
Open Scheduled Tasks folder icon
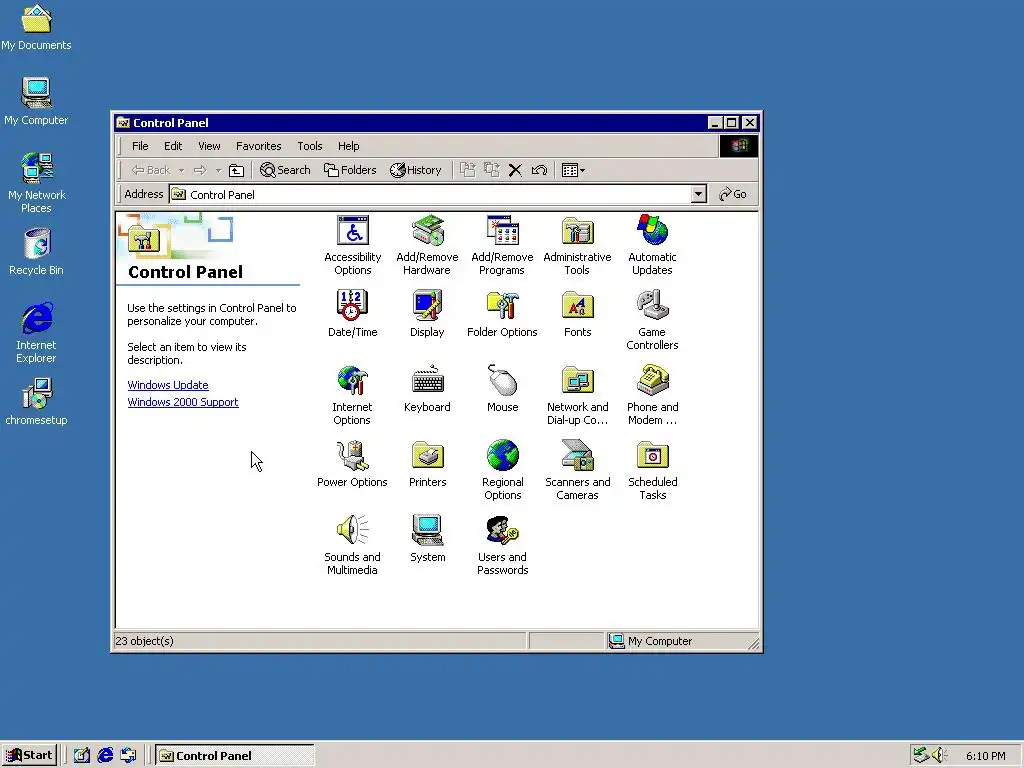(652, 455)
